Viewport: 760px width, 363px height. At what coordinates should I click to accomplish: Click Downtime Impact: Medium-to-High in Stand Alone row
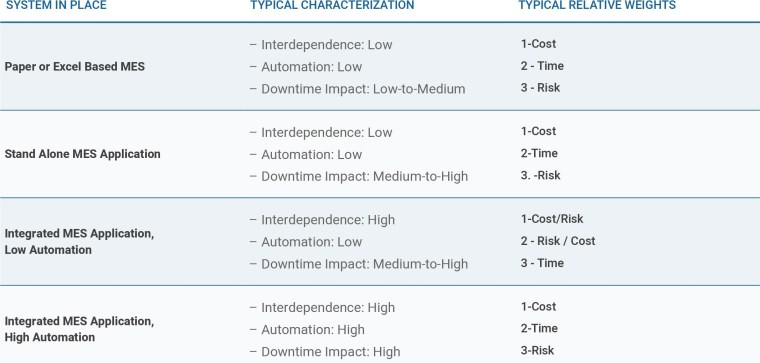tap(364, 176)
